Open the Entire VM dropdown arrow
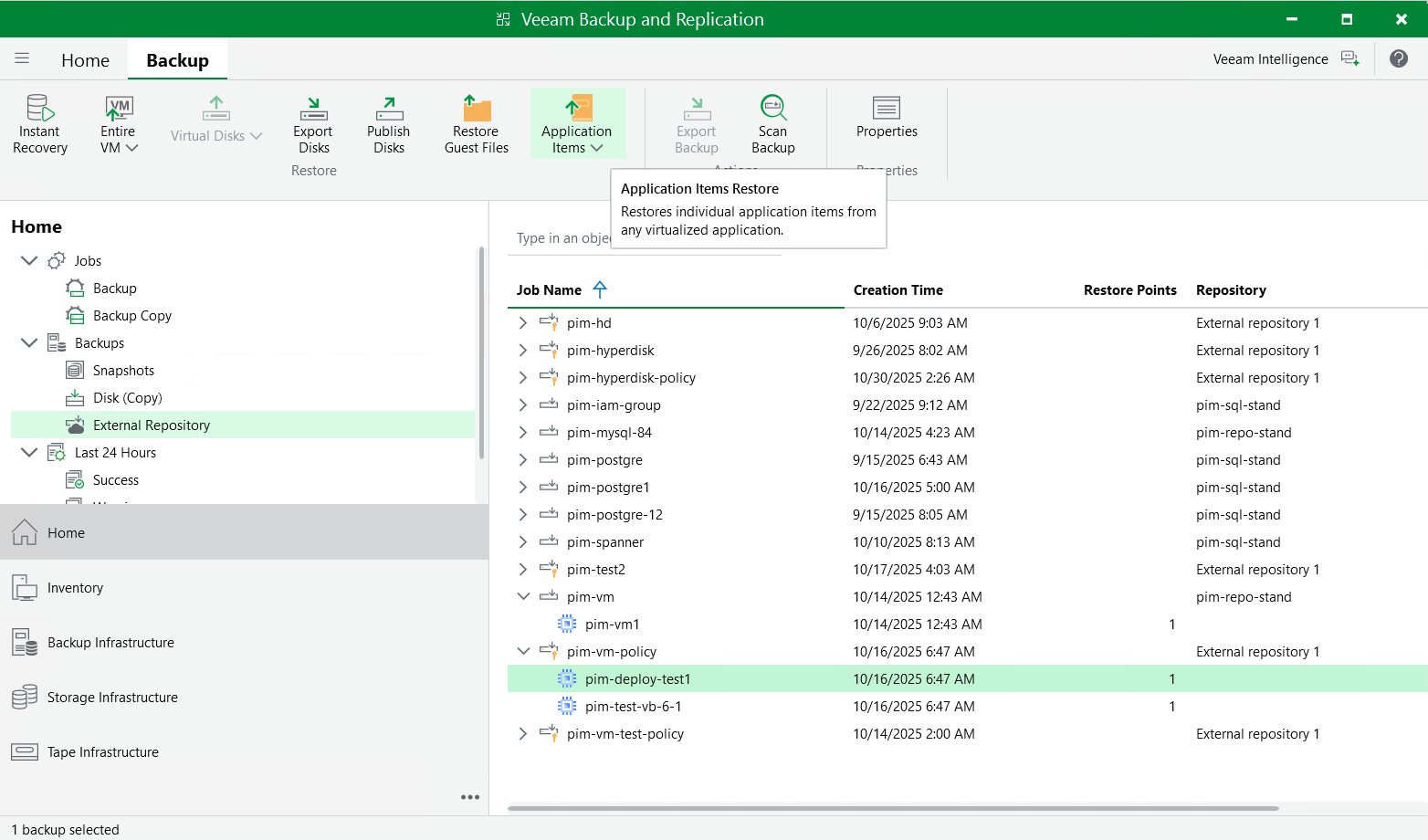Viewport: 1428px width, 840px height. click(131, 148)
